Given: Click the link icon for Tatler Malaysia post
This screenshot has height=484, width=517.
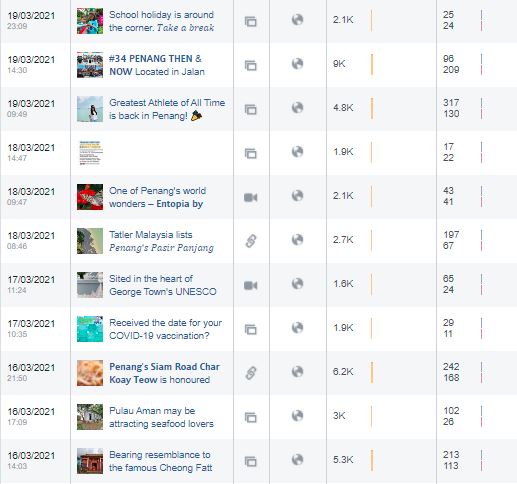Looking at the screenshot, I should pos(251,241).
